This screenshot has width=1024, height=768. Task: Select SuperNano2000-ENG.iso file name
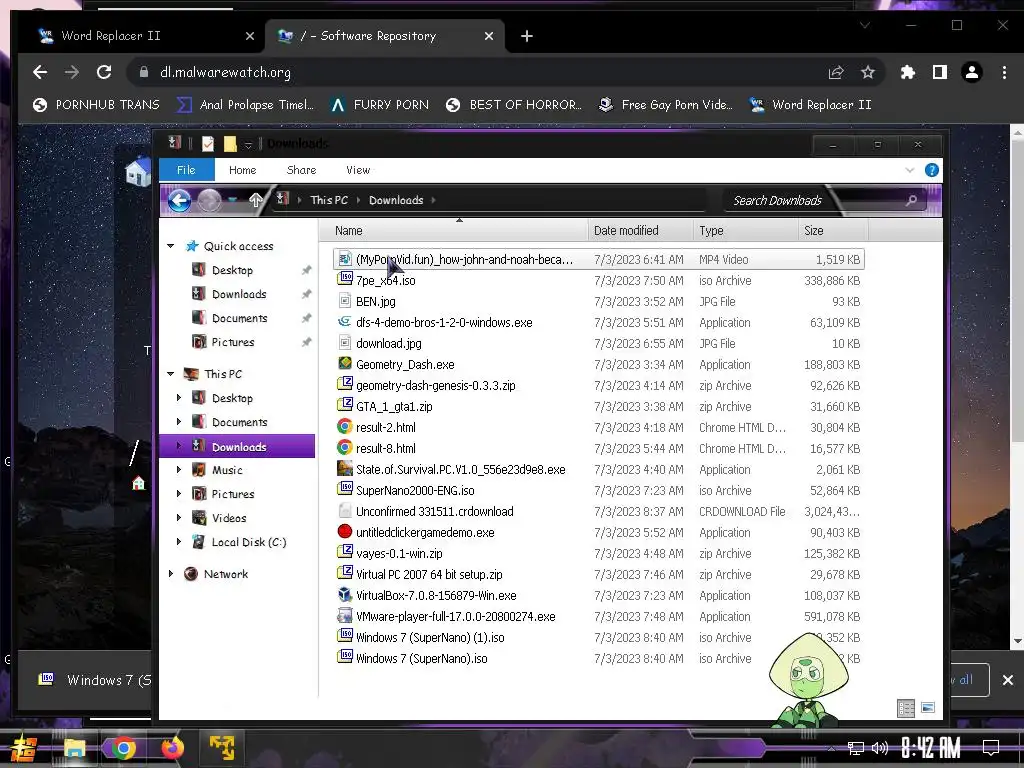[415, 490]
